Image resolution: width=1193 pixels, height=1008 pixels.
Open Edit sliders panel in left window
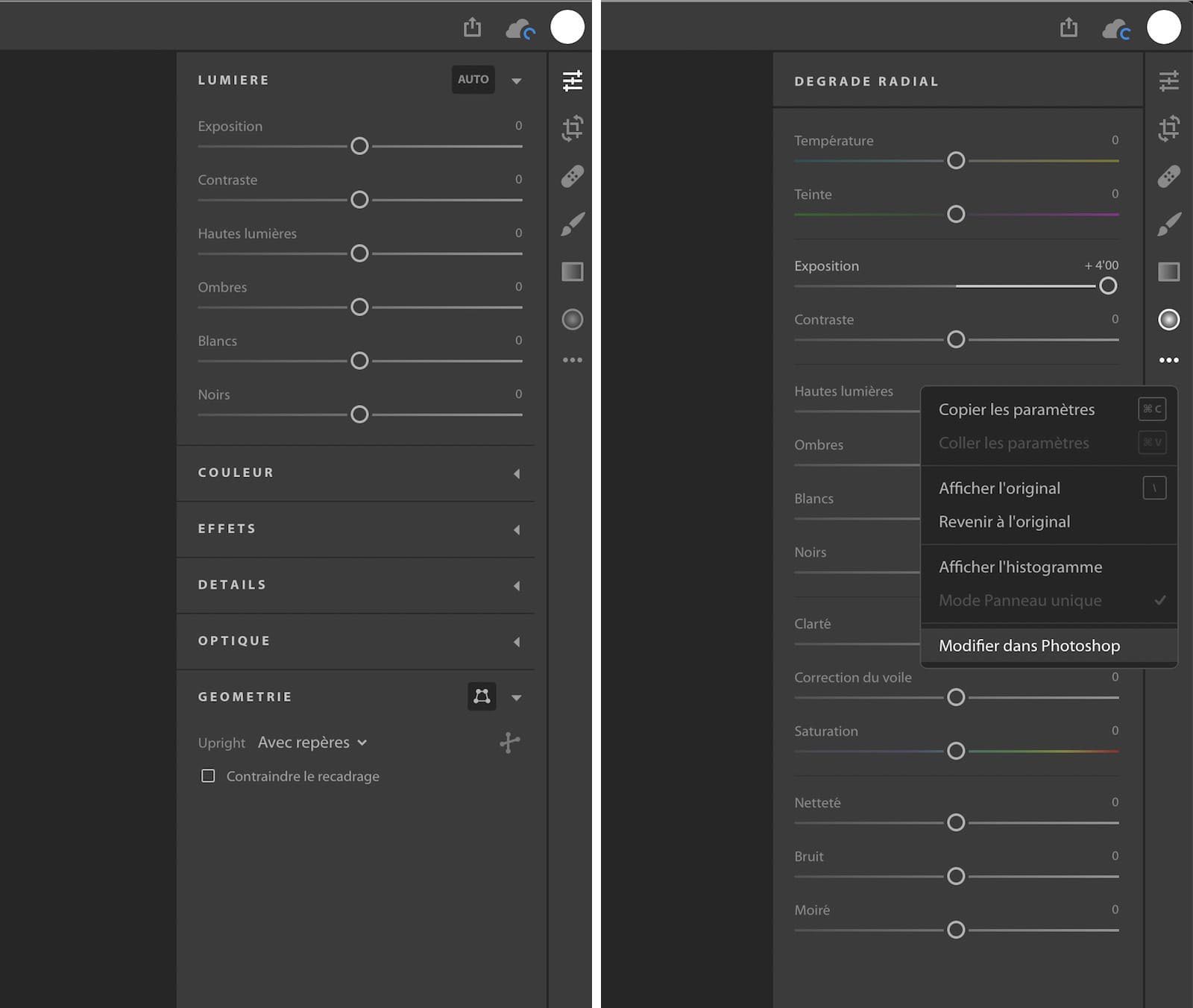572,81
